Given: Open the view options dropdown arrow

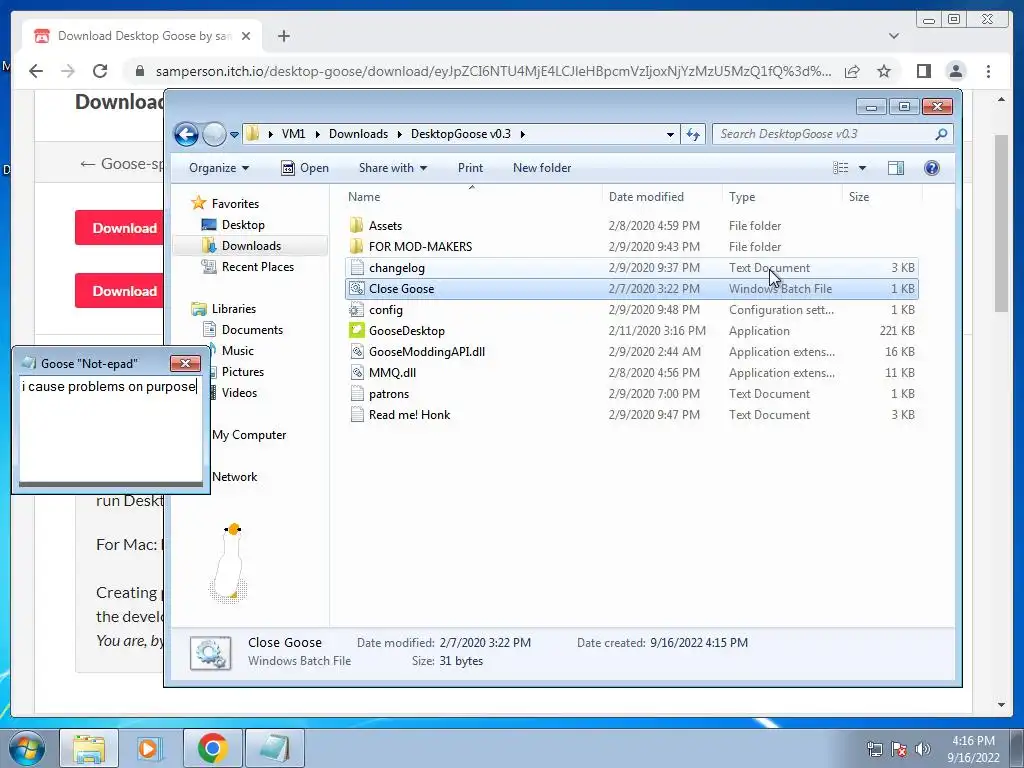Looking at the screenshot, I should point(862,168).
